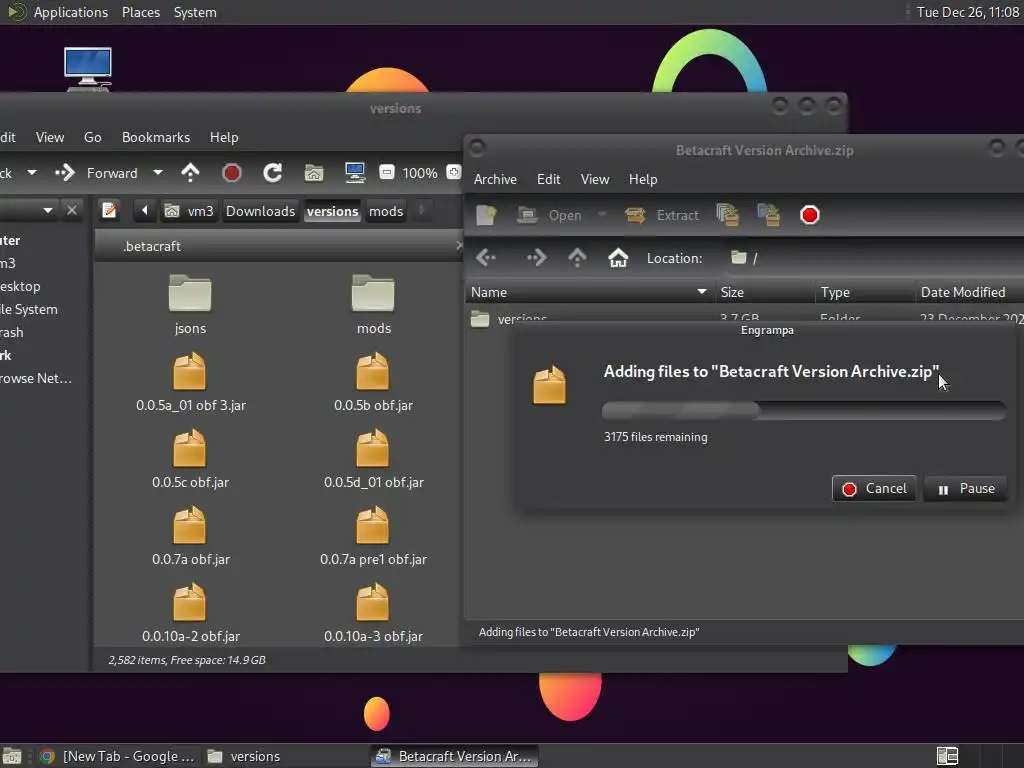Stop loading in the versions file manager

pos(231,173)
